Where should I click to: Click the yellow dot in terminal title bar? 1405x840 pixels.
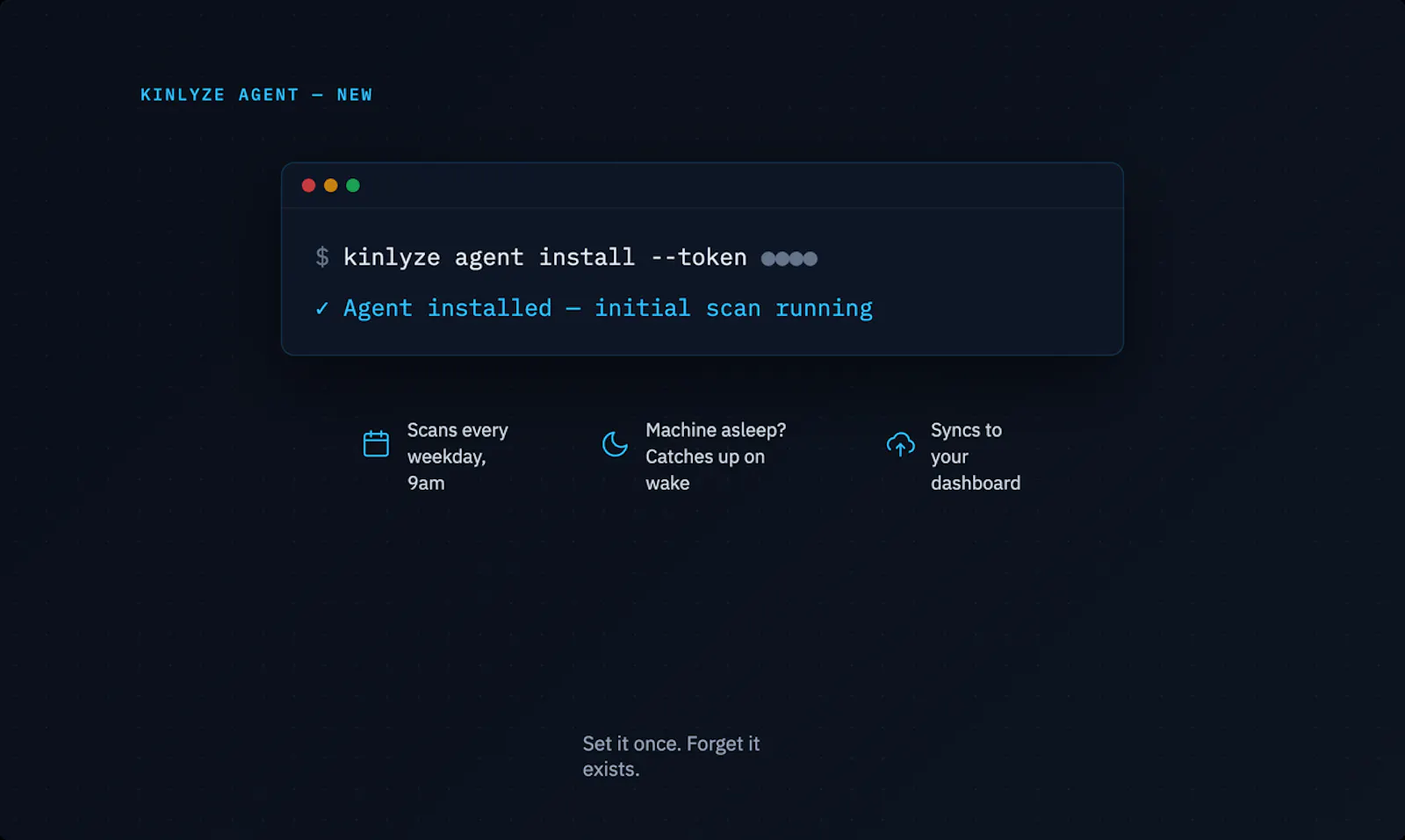(x=330, y=185)
